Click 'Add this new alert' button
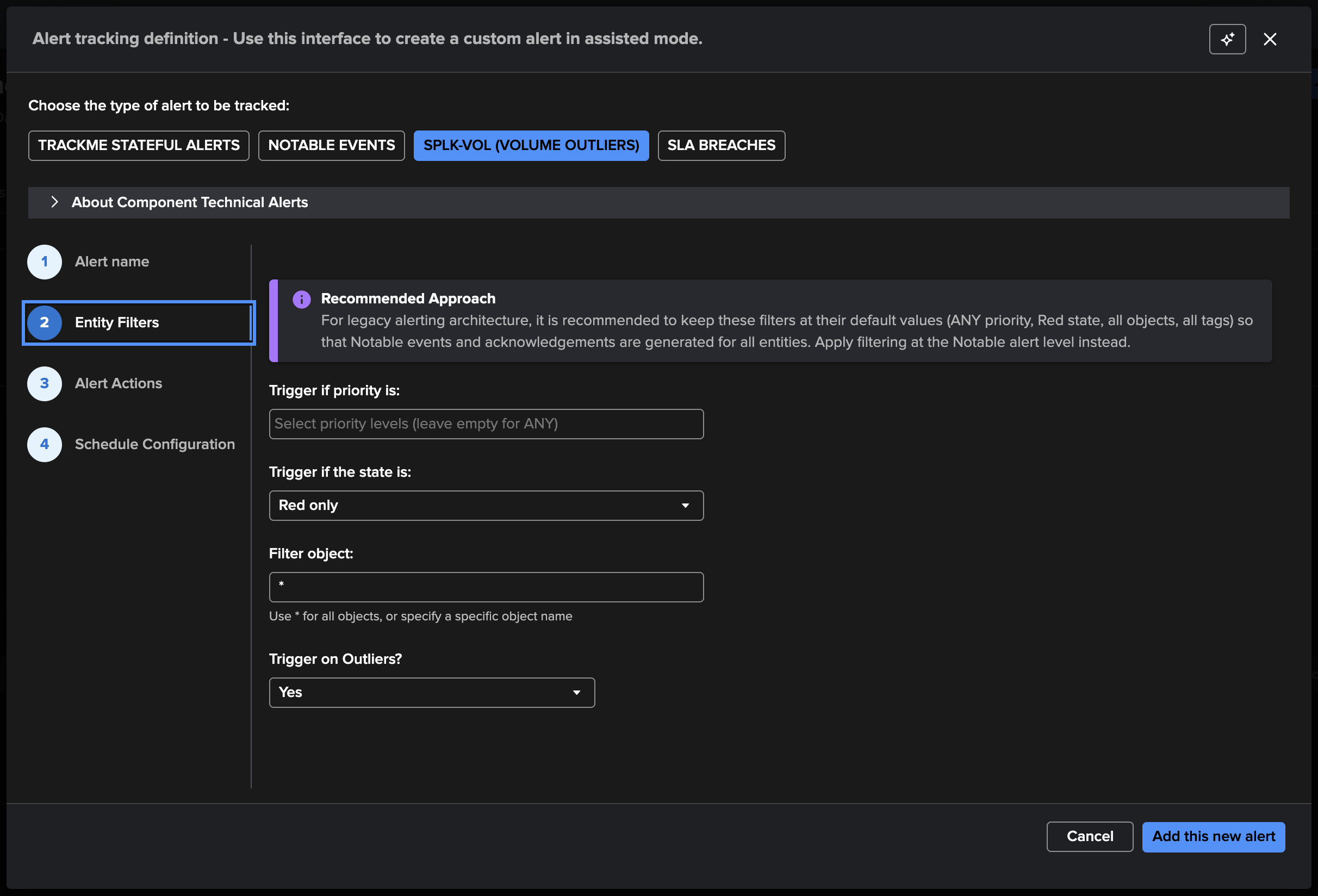This screenshot has width=1318, height=896. tap(1214, 837)
